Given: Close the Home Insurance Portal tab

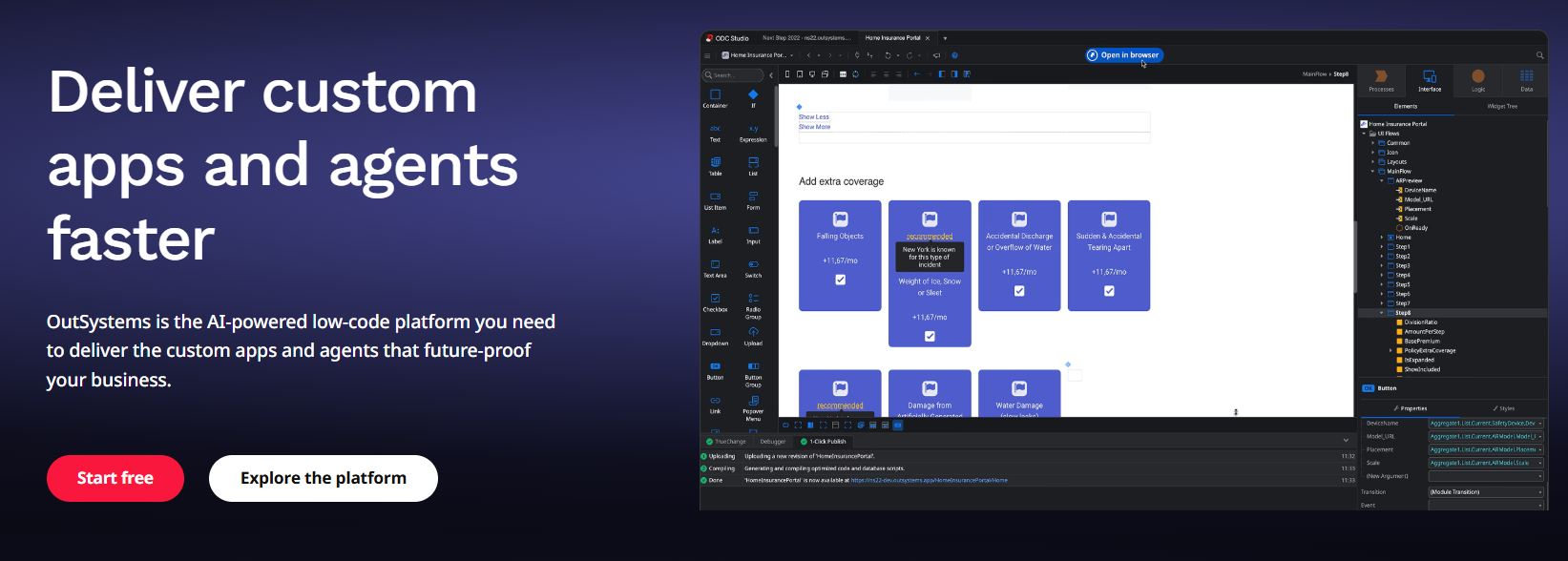Looking at the screenshot, I should pos(928,38).
